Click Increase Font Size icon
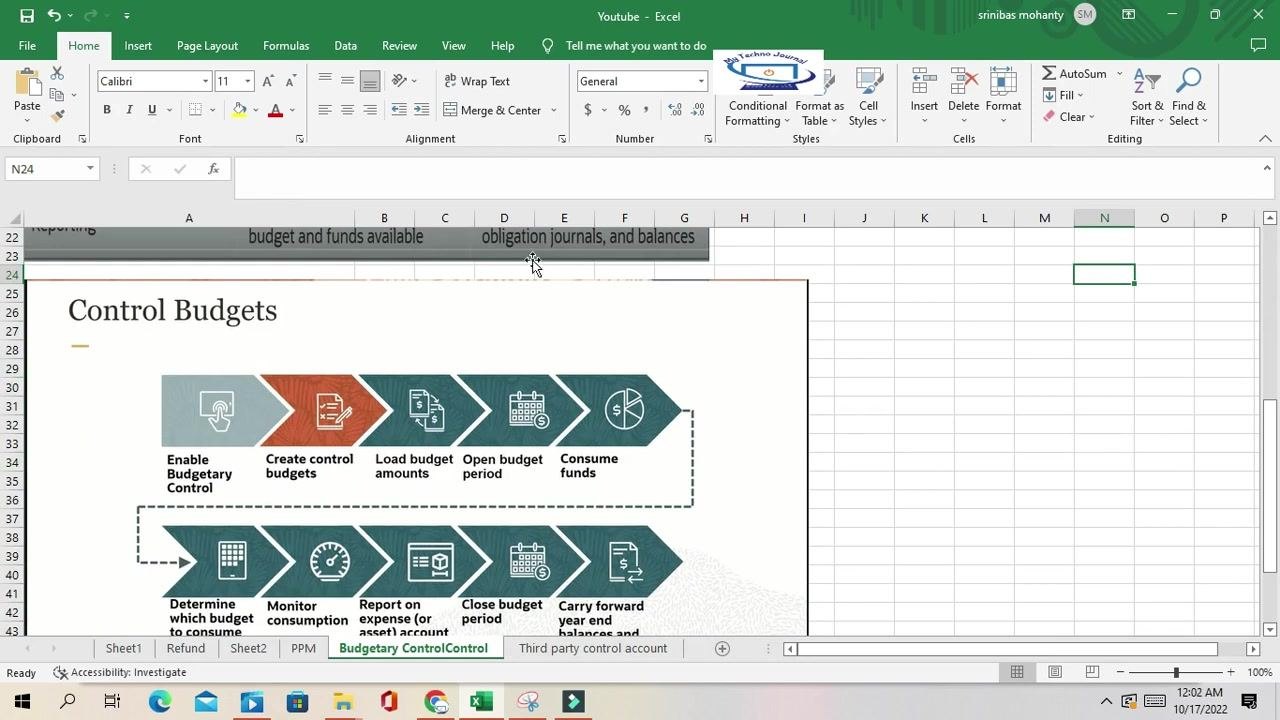Image resolution: width=1280 pixels, height=720 pixels. click(x=268, y=81)
